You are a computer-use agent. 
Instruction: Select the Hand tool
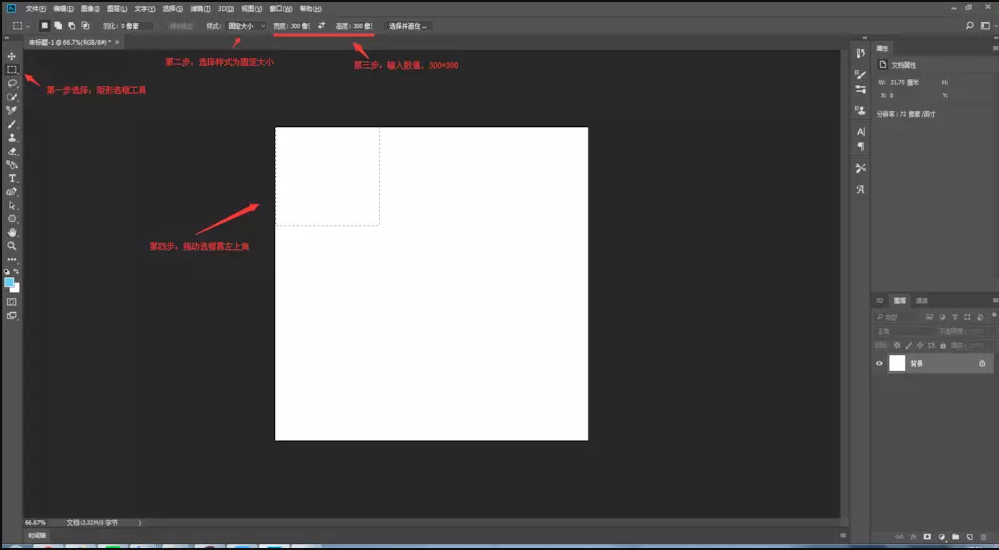(11, 233)
